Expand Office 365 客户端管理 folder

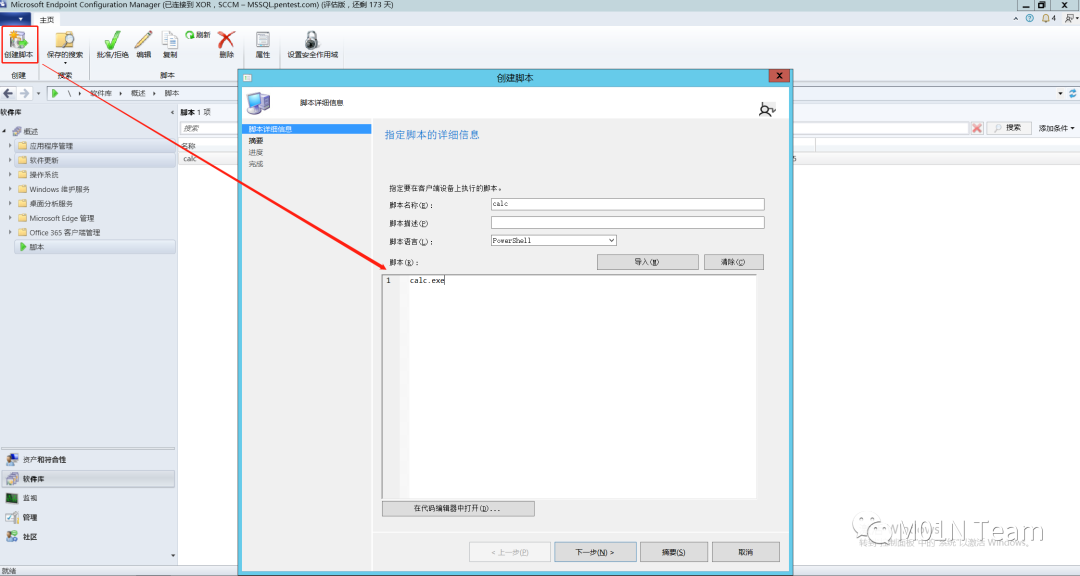click(10, 232)
